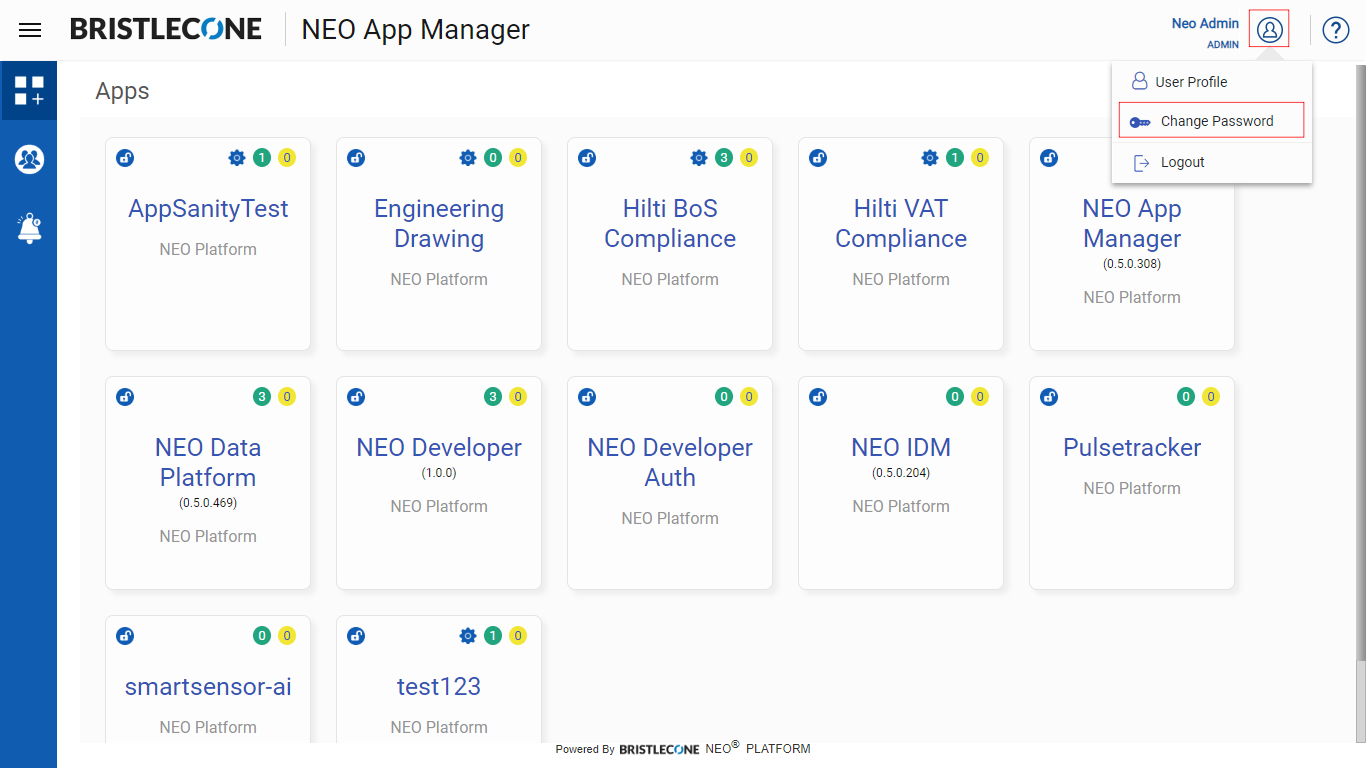Click yellow badge on NEO Developer Auth card
The height and width of the screenshot is (768, 1366).
click(749, 397)
